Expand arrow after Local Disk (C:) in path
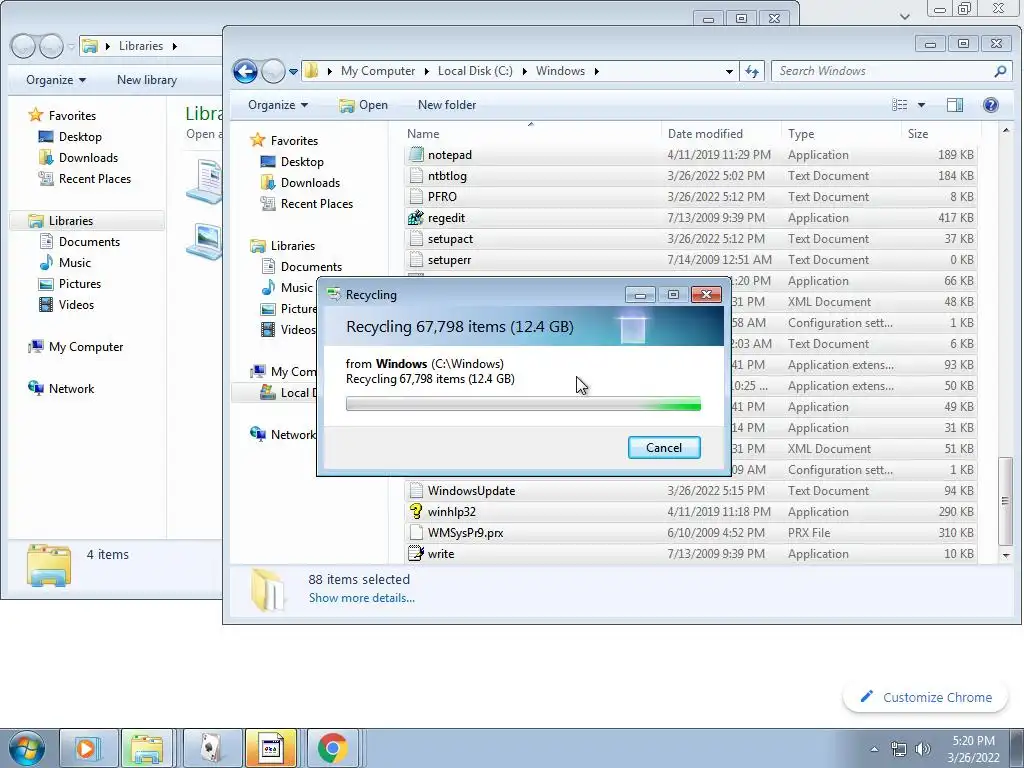The height and width of the screenshot is (768, 1024). [x=524, y=71]
